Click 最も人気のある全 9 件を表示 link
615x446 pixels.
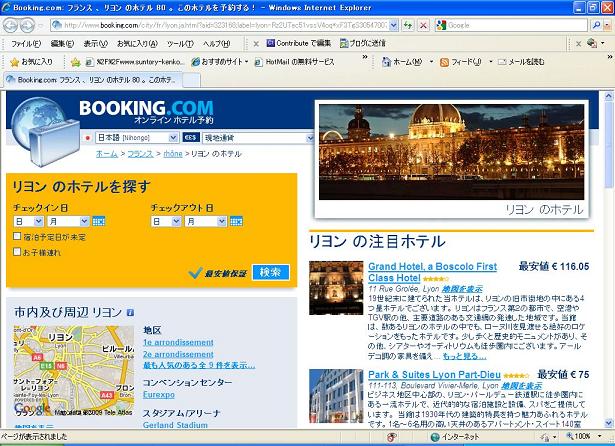pyautogui.click(x=199, y=365)
